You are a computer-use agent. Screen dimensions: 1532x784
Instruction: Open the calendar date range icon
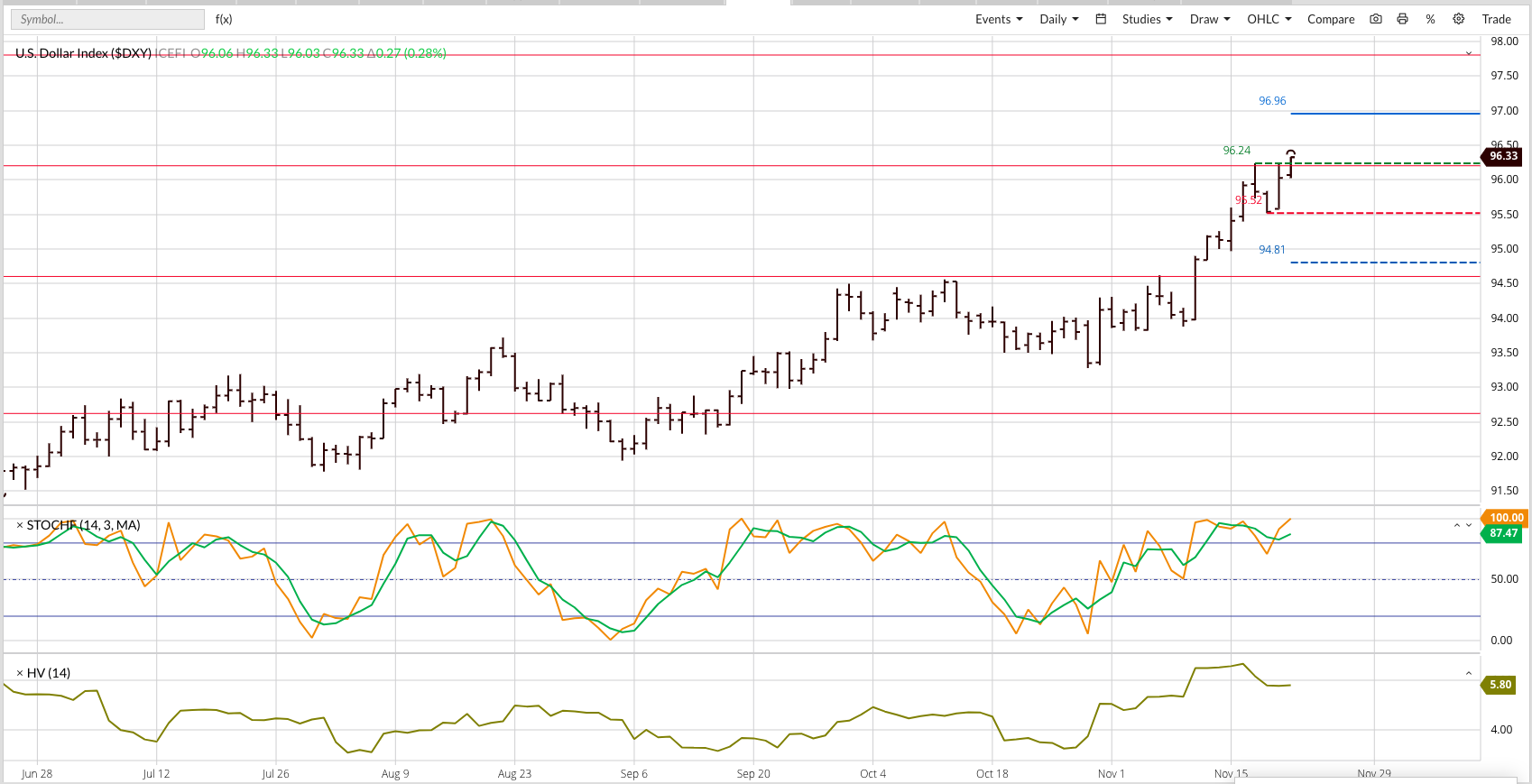[x=1101, y=19]
